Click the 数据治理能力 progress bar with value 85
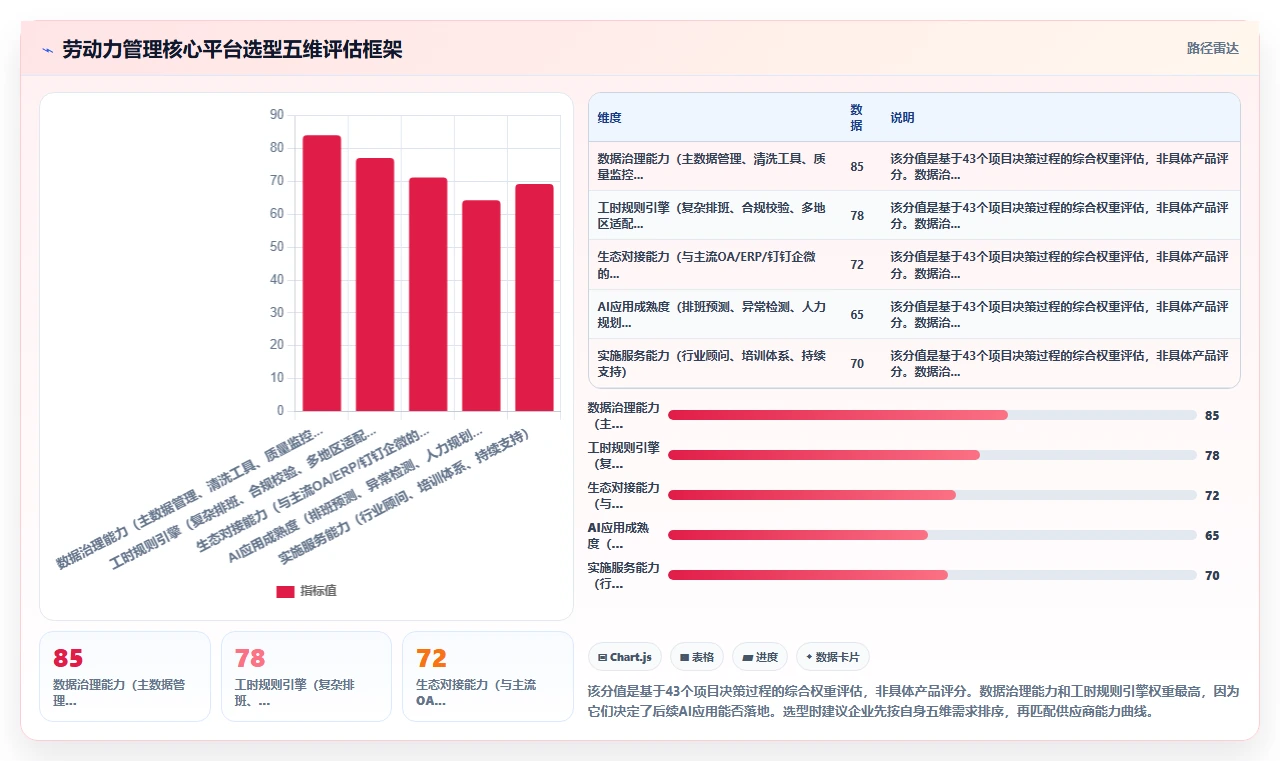 tap(932, 415)
